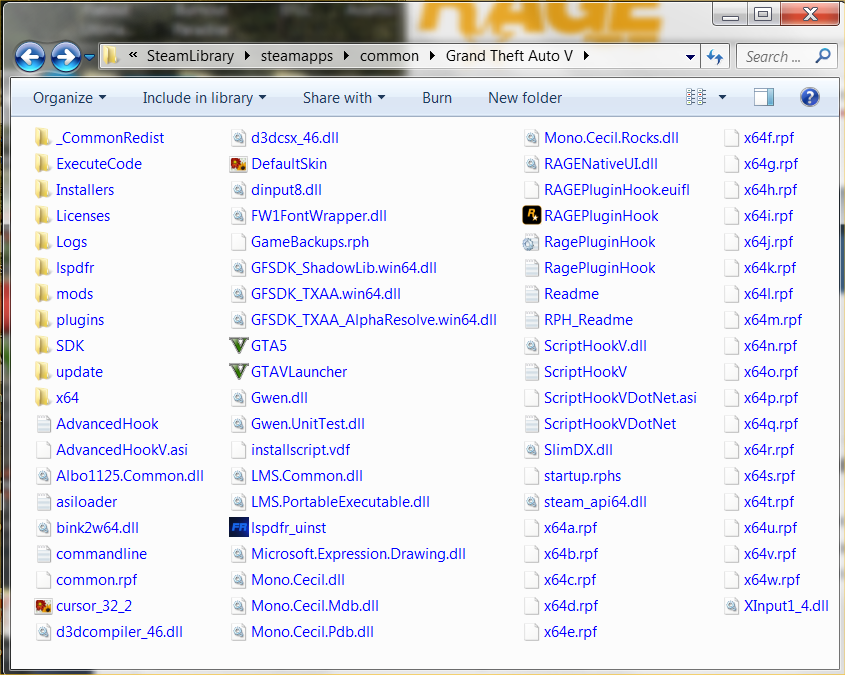Select the file named Mono.Cecil.Rocks.dll
Viewport: 845px width, 675px height.
point(611,137)
